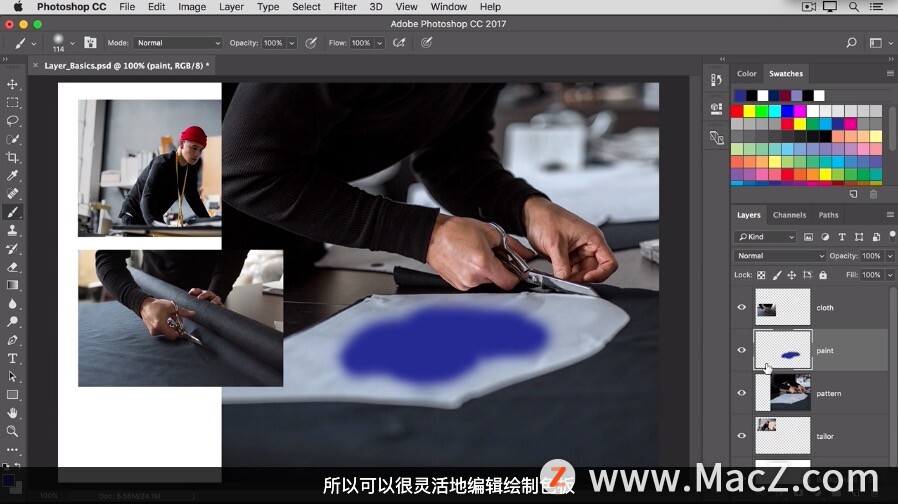This screenshot has height=504, width=898.
Task: Open the Swatches panel options menu
Action: (890, 73)
